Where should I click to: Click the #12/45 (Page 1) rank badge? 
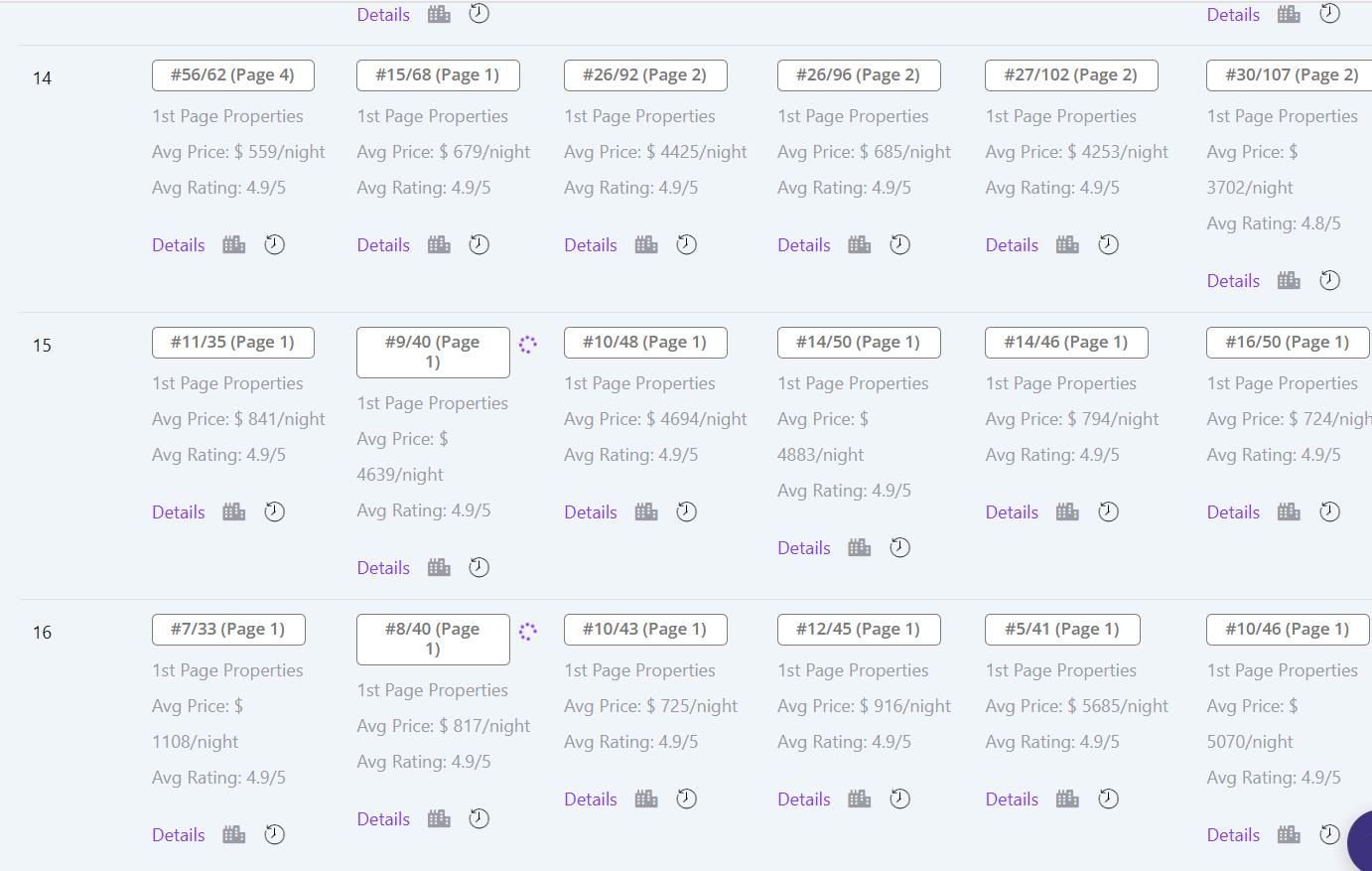pyautogui.click(x=859, y=629)
